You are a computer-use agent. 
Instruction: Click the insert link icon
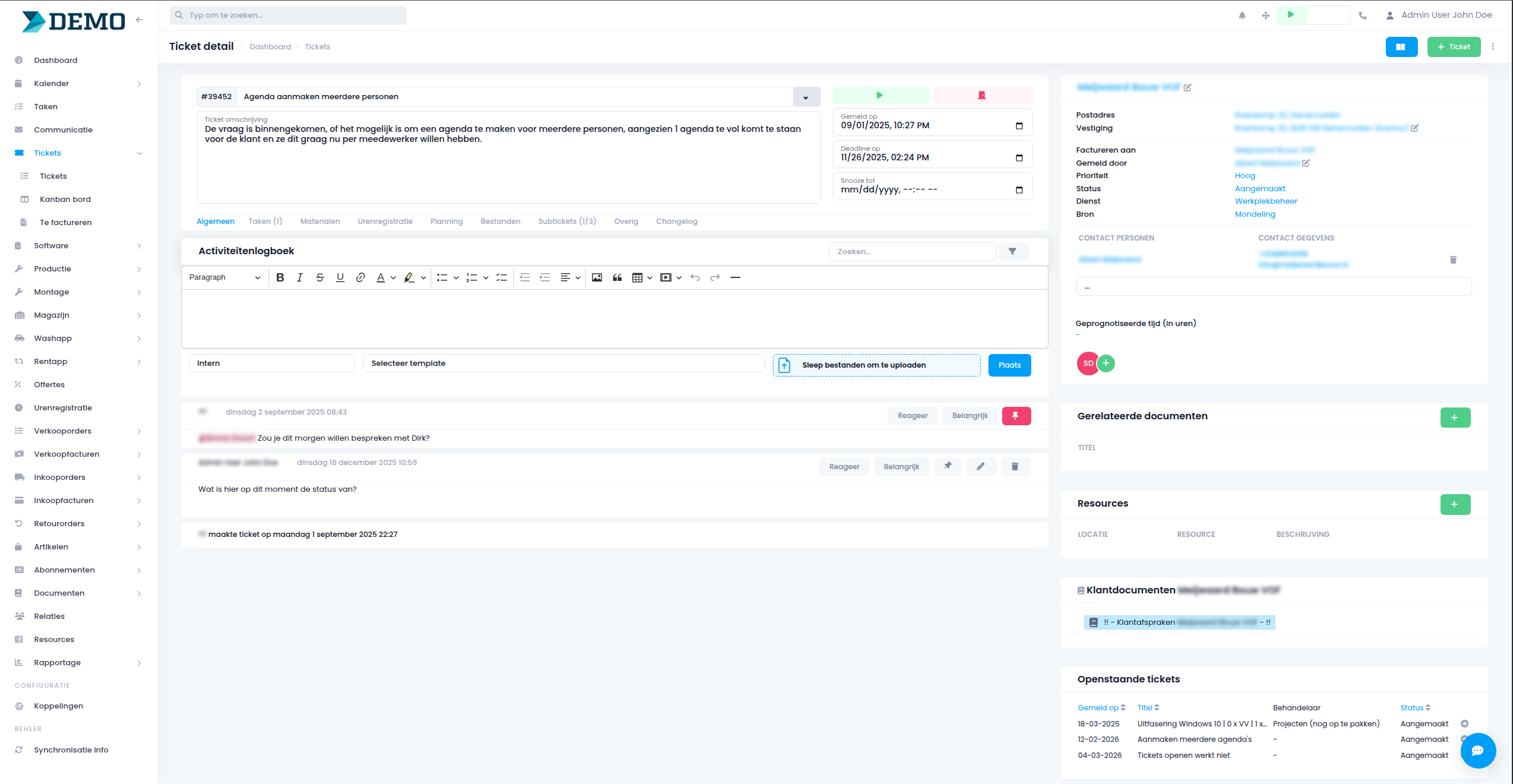(360, 277)
